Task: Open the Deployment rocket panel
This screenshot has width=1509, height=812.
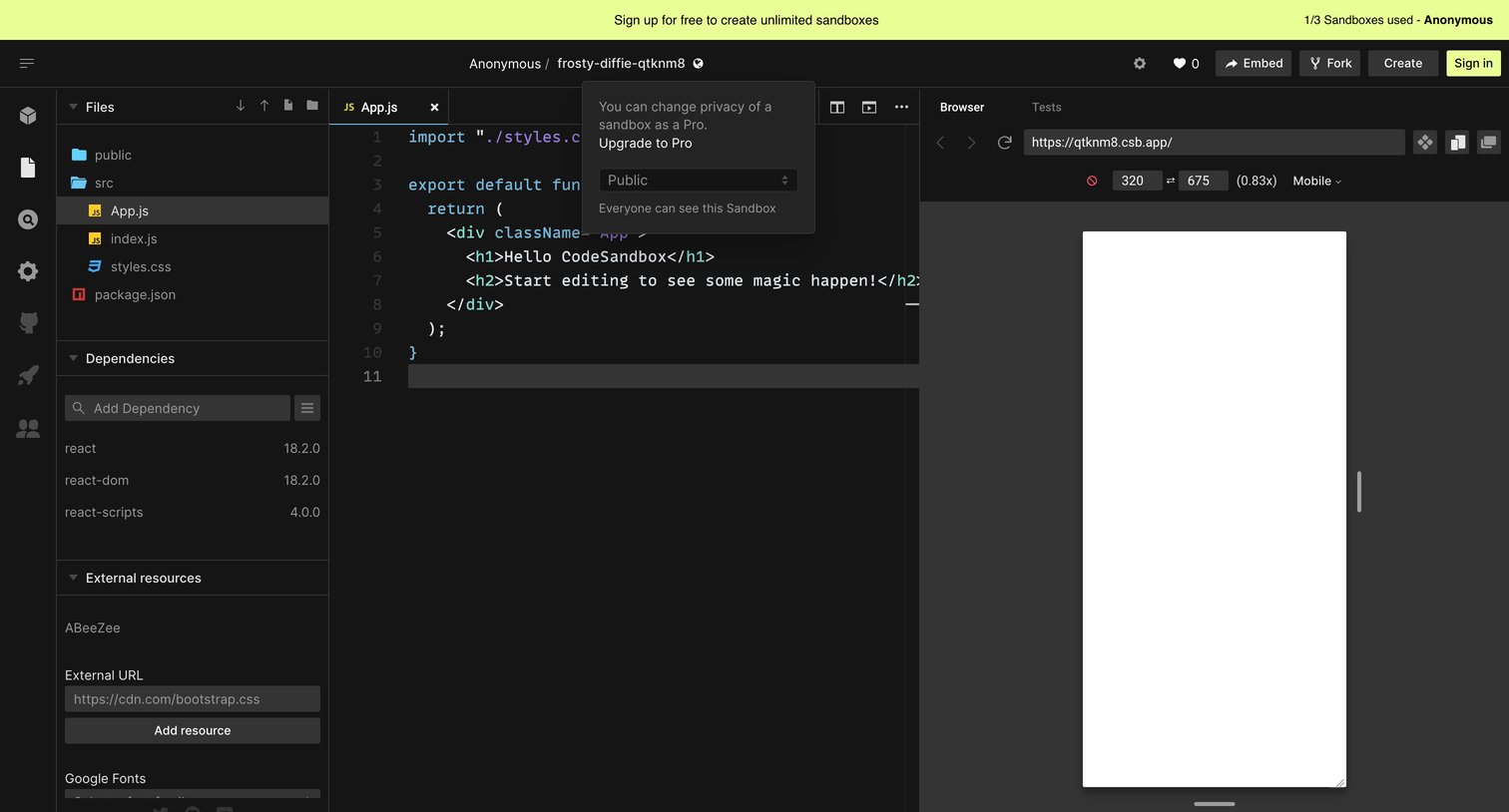Action: pyautogui.click(x=28, y=375)
